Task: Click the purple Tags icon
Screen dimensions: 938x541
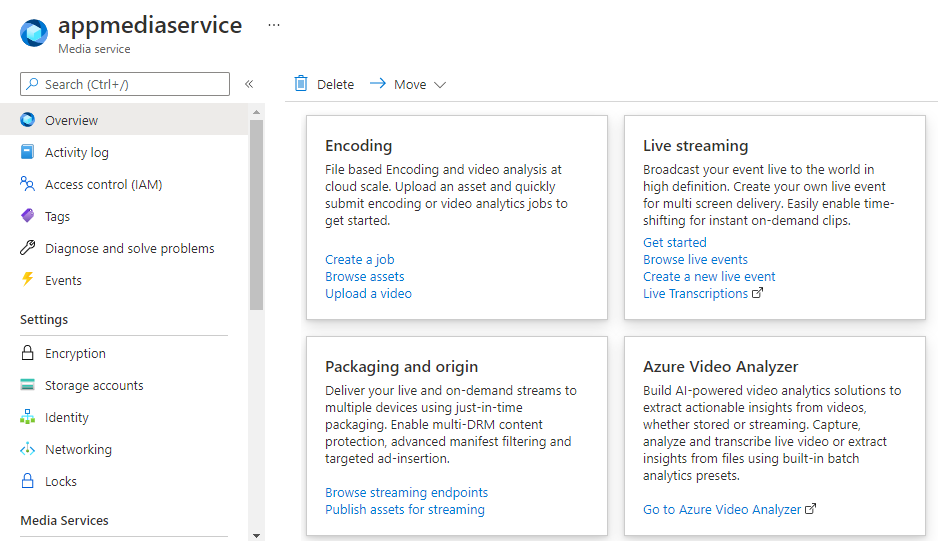Action: point(27,217)
